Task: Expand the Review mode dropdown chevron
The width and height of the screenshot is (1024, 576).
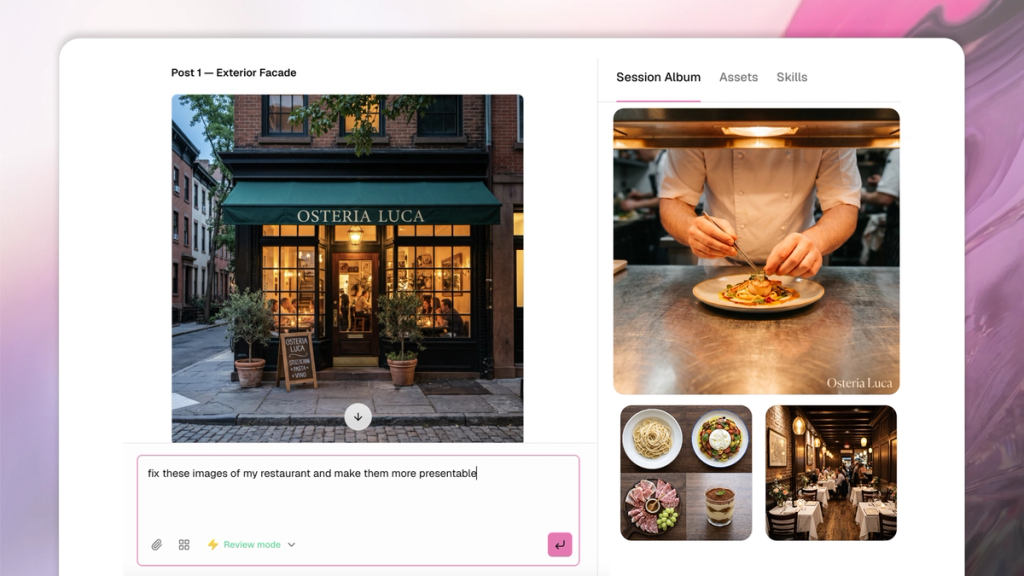Action: (x=291, y=545)
